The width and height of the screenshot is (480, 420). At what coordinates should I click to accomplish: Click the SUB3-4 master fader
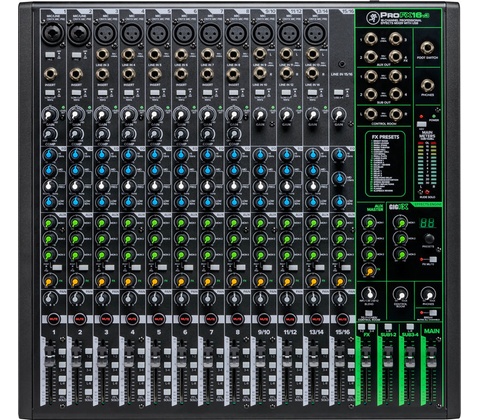(410, 357)
